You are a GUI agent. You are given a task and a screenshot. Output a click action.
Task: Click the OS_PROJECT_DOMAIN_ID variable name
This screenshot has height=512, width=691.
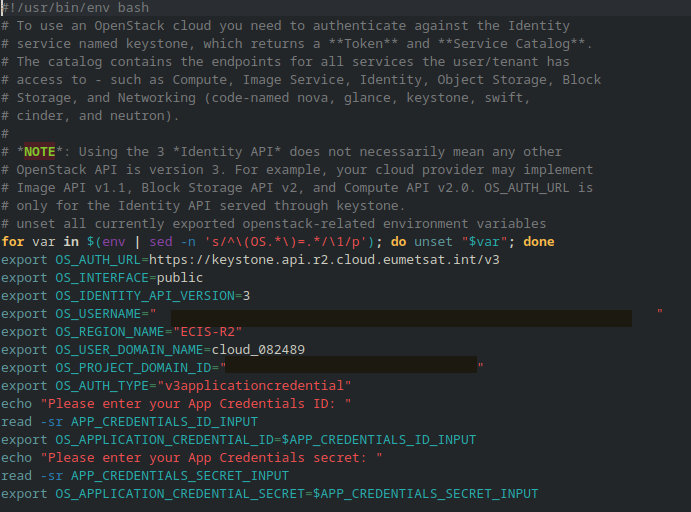pos(133,368)
